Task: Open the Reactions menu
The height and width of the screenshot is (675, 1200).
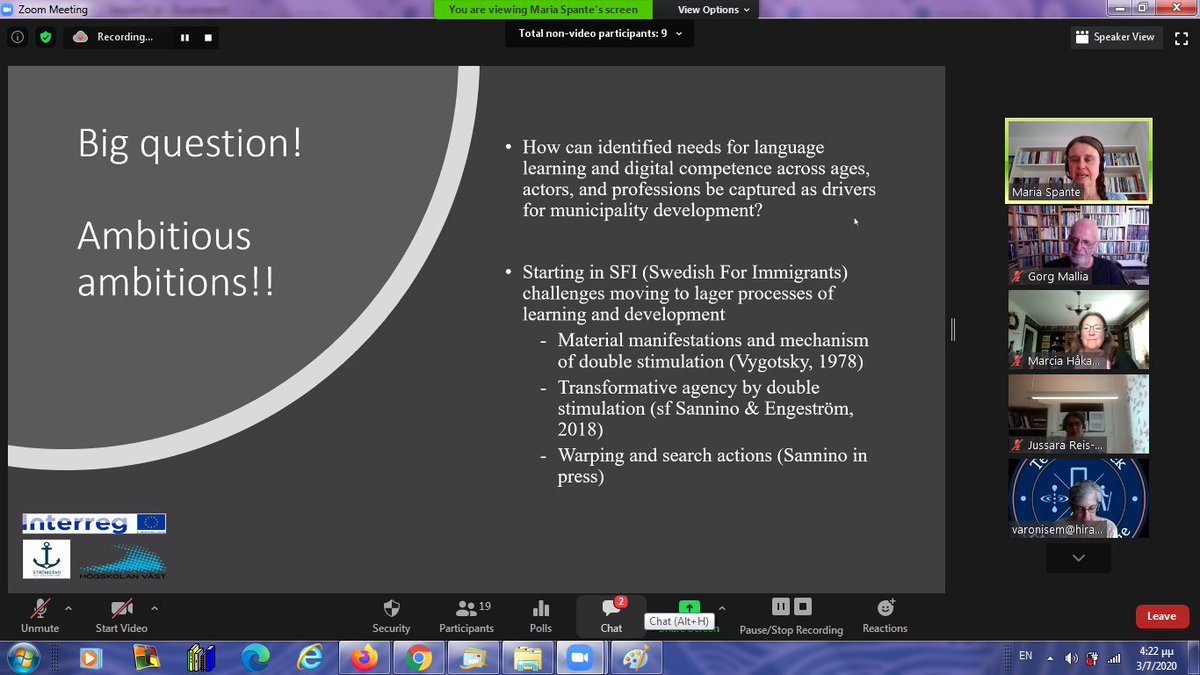Action: coord(885,615)
